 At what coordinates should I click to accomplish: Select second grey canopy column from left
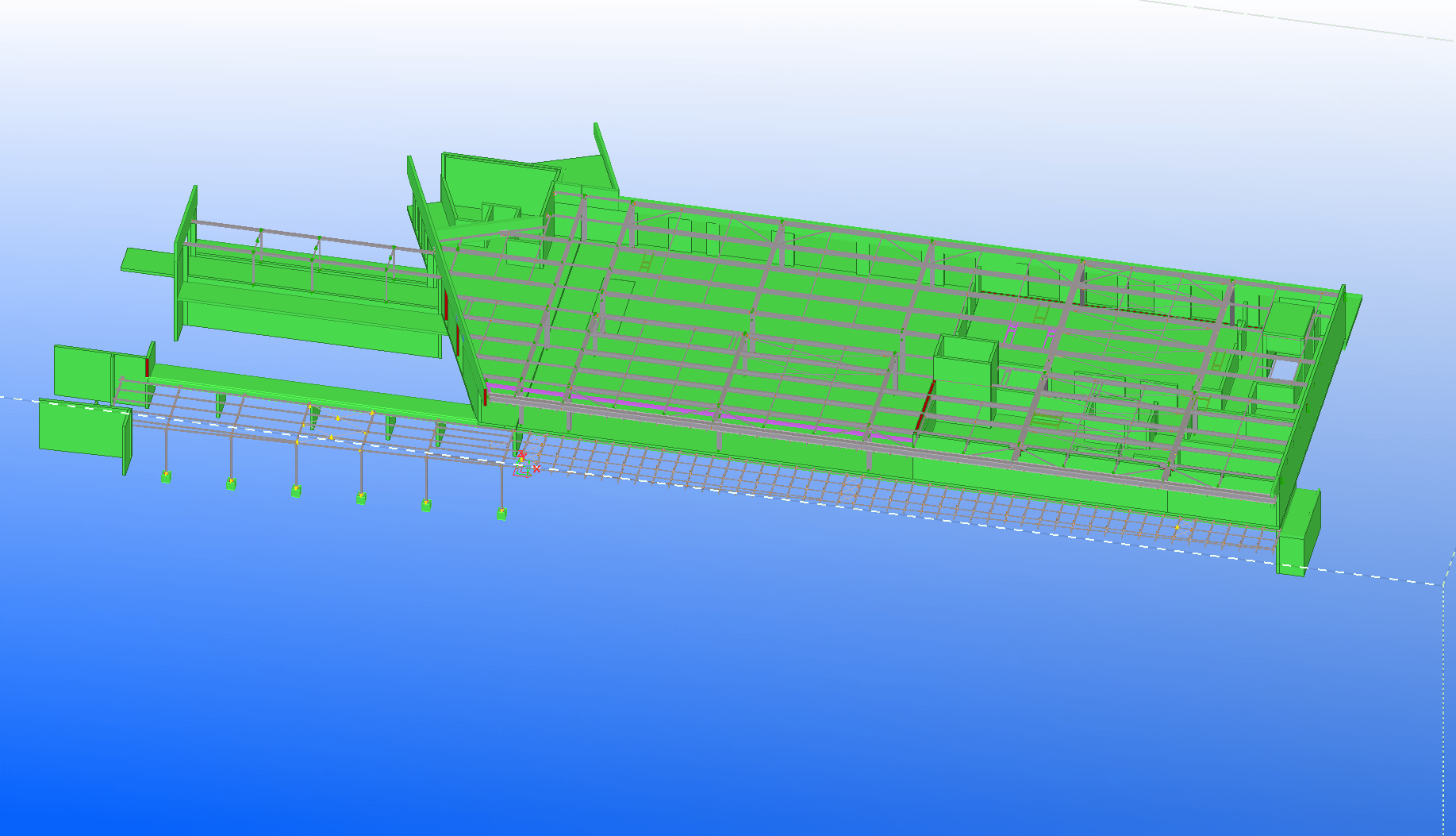pyautogui.click(x=231, y=453)
